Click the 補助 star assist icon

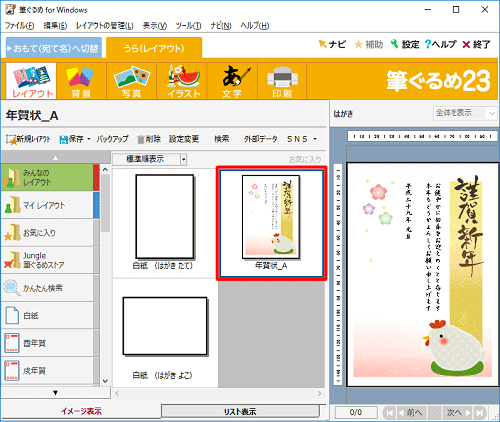(x=369, y=44)
